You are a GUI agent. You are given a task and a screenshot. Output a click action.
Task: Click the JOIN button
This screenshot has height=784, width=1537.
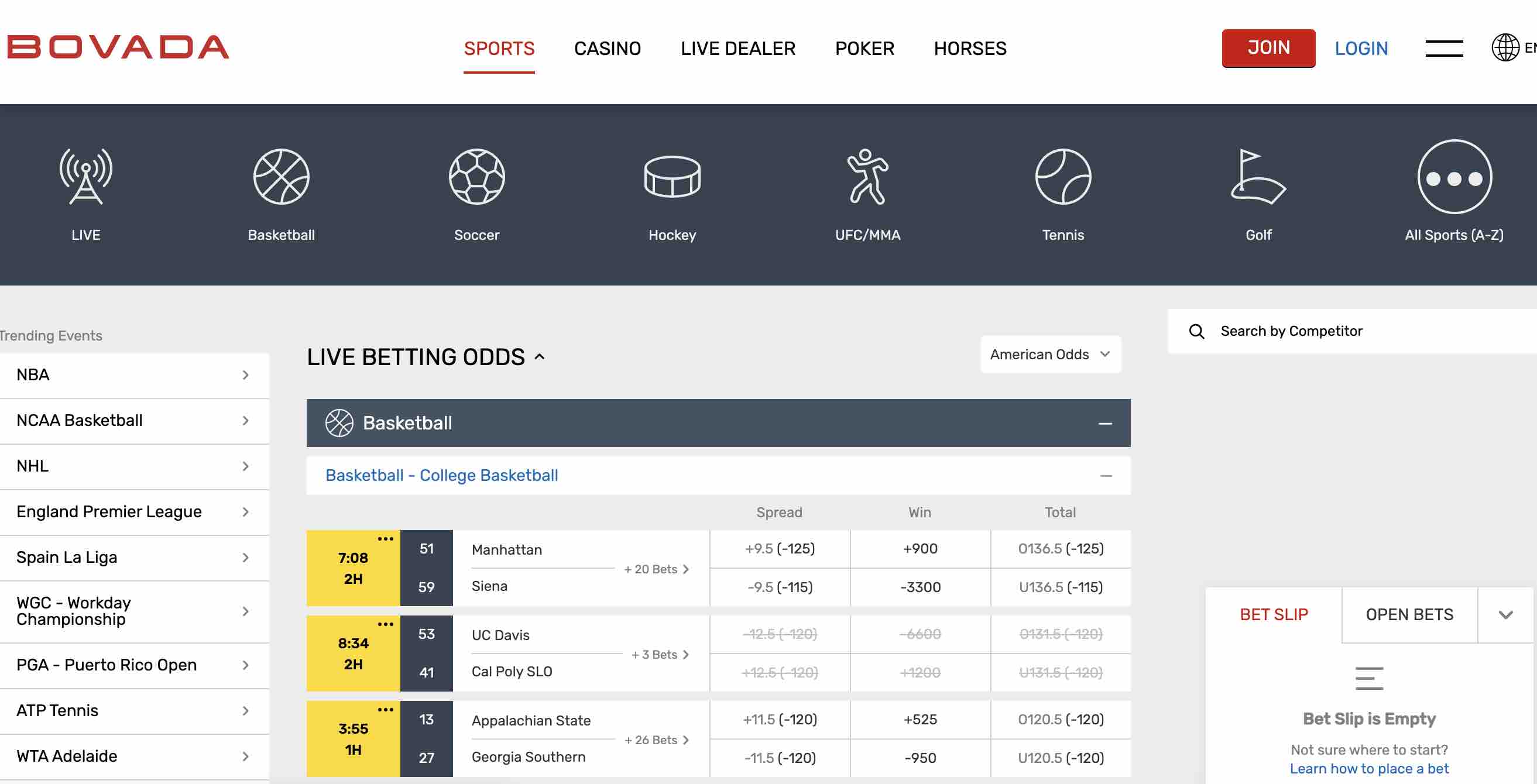pos(1268,48)
